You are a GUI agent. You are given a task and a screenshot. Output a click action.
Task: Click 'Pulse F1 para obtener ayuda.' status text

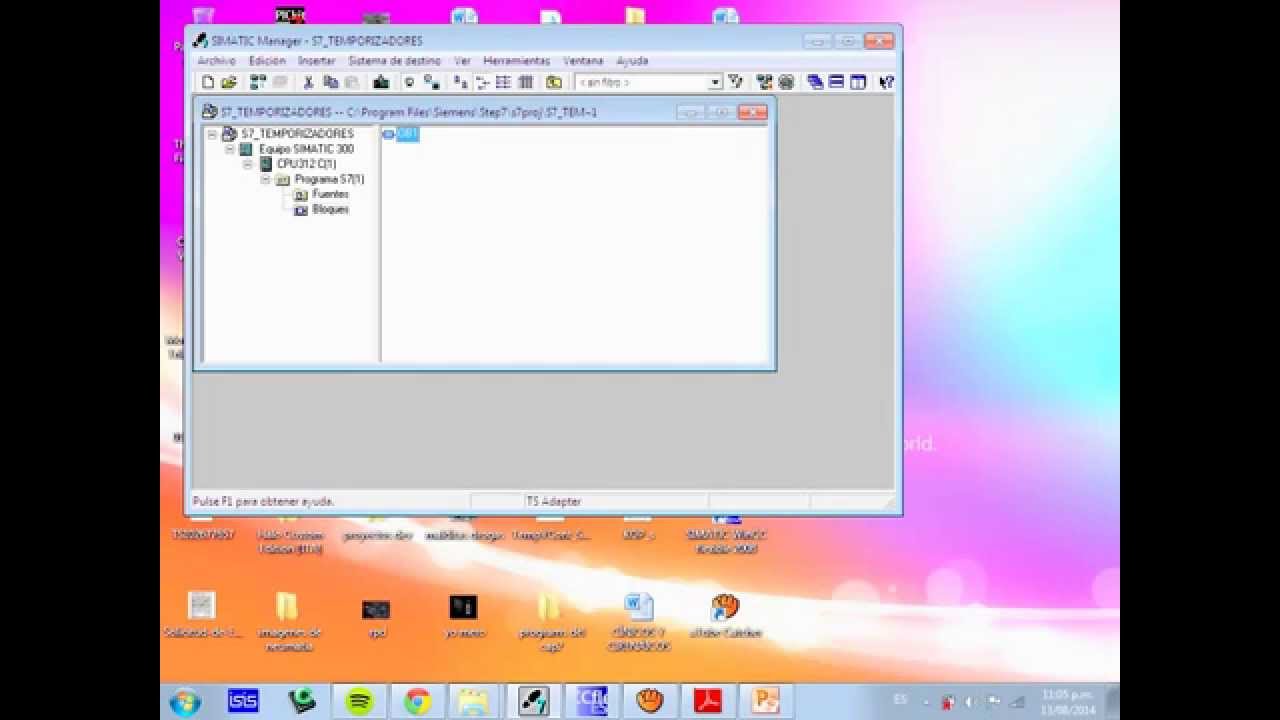(263, 501)
